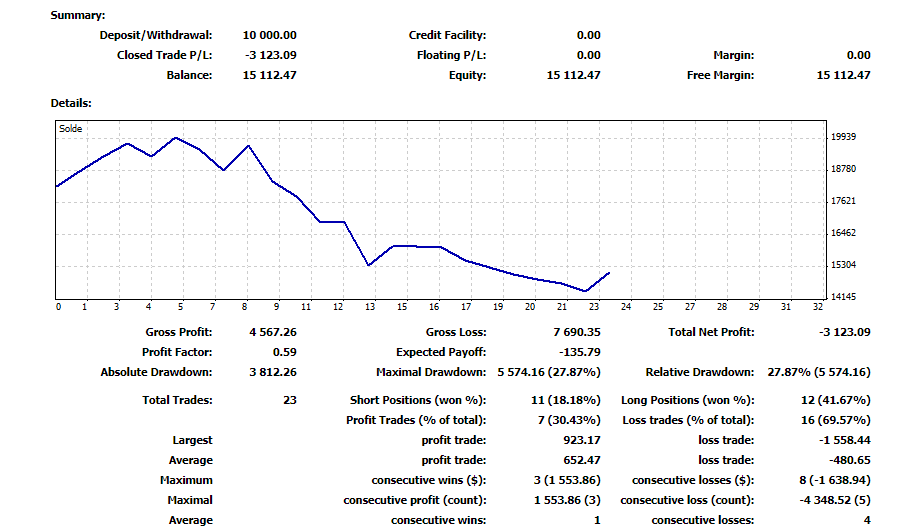Click the Relative Drawdown label
The height and width of the screenshot is (530, 897).
pos(700,372)
